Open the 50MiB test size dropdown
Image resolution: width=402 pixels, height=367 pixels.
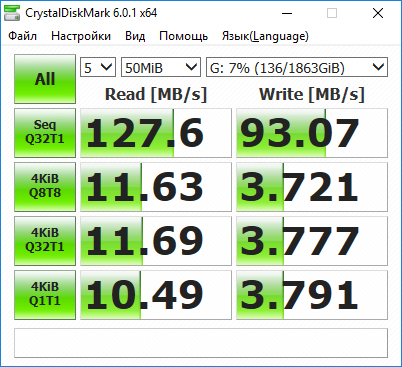tap(161, 67)
